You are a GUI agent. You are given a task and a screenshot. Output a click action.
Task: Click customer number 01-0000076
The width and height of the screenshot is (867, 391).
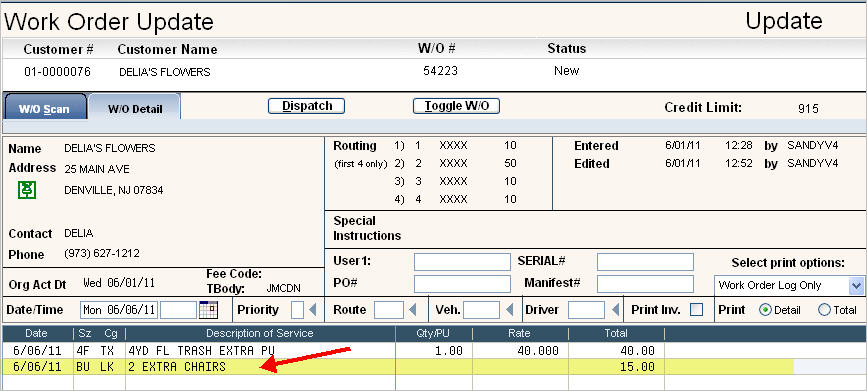(58, 72)
